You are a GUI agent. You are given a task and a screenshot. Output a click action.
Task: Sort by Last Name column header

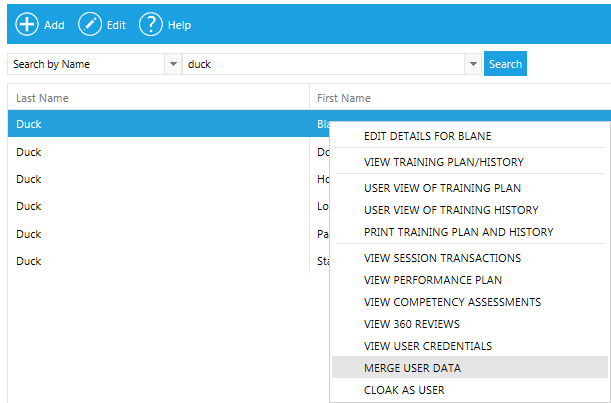42,98
